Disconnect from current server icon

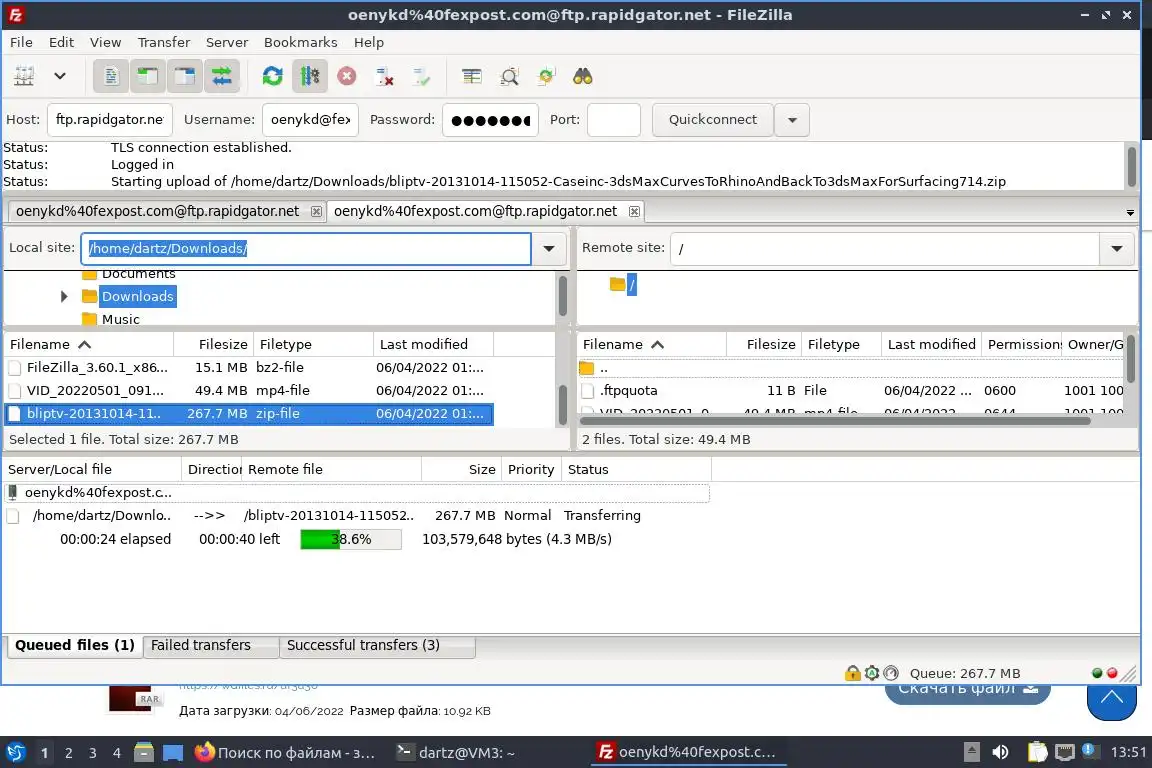click(384, 76)
